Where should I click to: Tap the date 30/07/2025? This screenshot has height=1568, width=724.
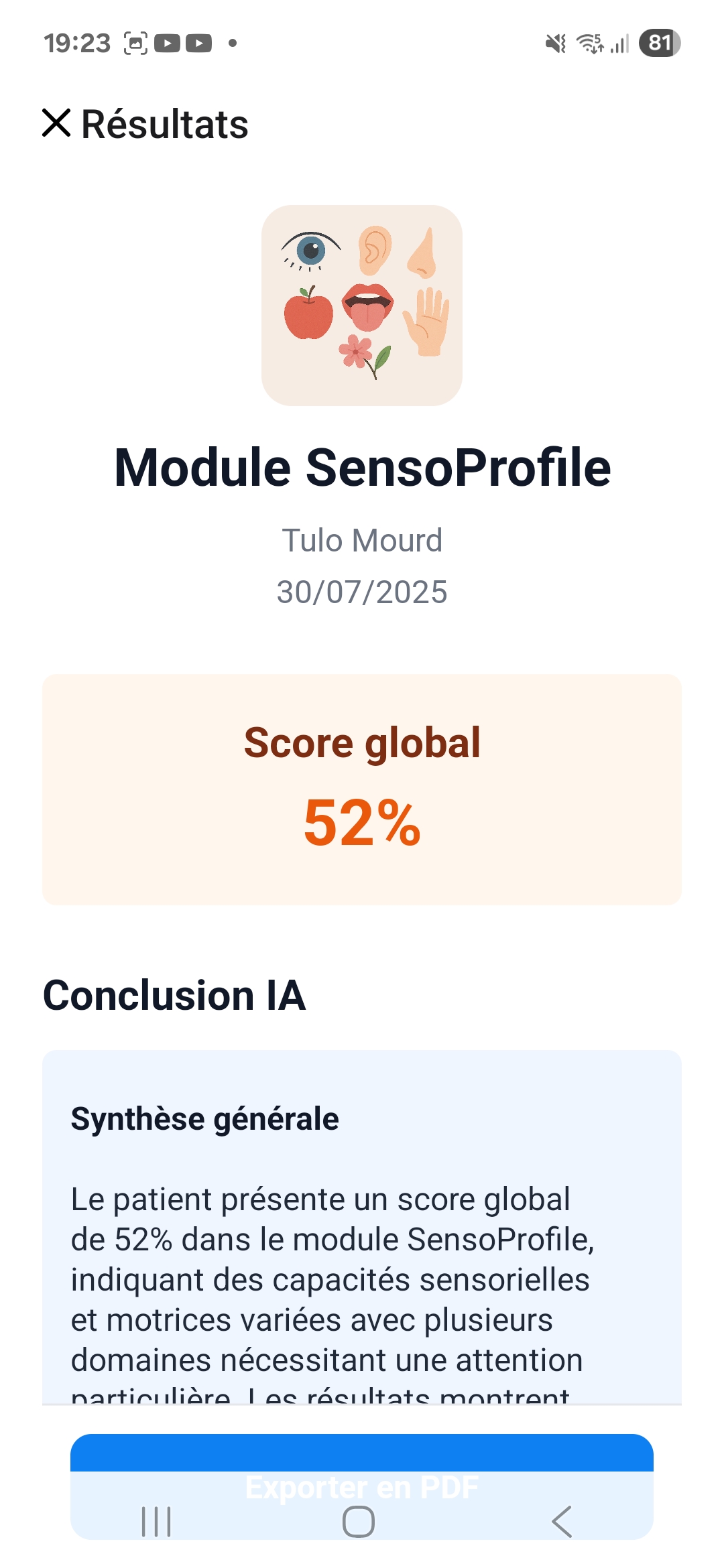(362, 592)
